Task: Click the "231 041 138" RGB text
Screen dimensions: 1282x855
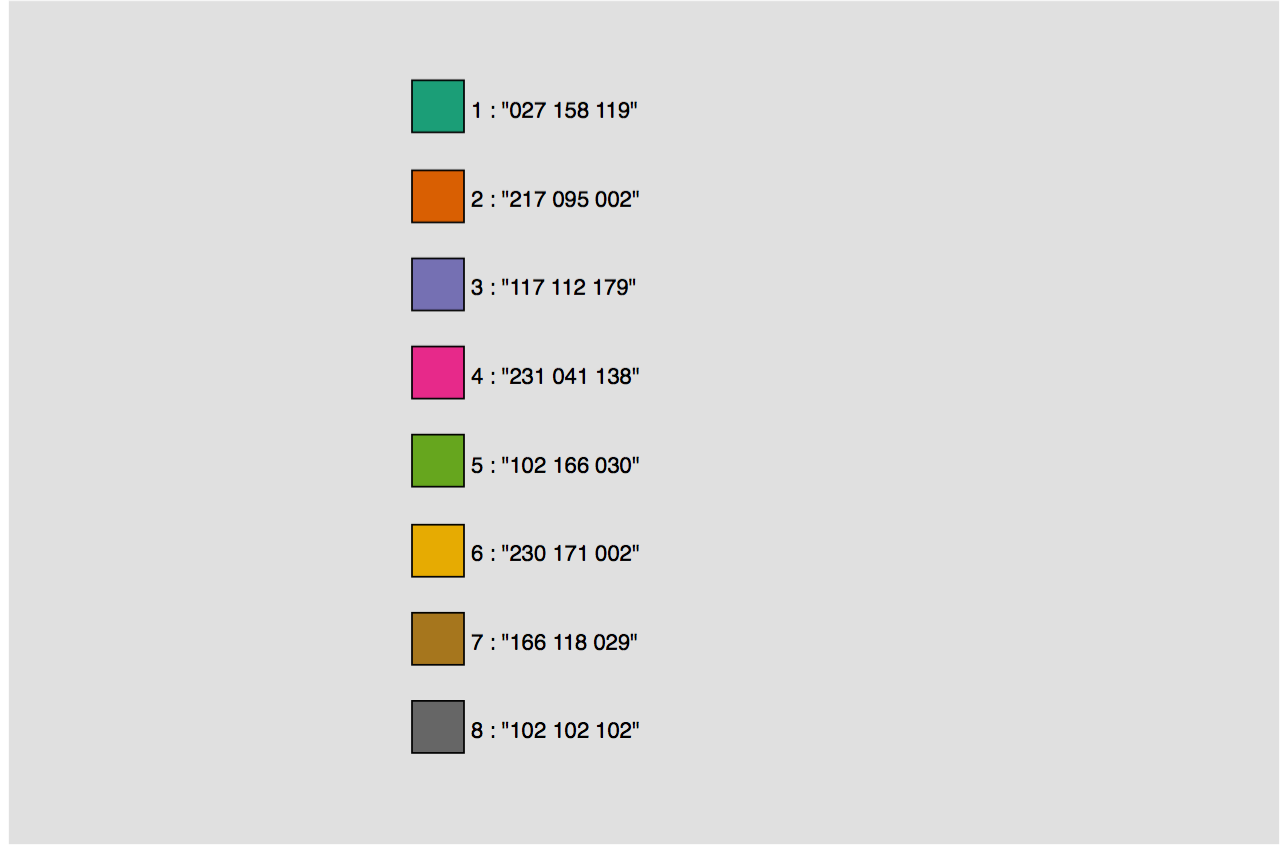Action: [570, 377]
